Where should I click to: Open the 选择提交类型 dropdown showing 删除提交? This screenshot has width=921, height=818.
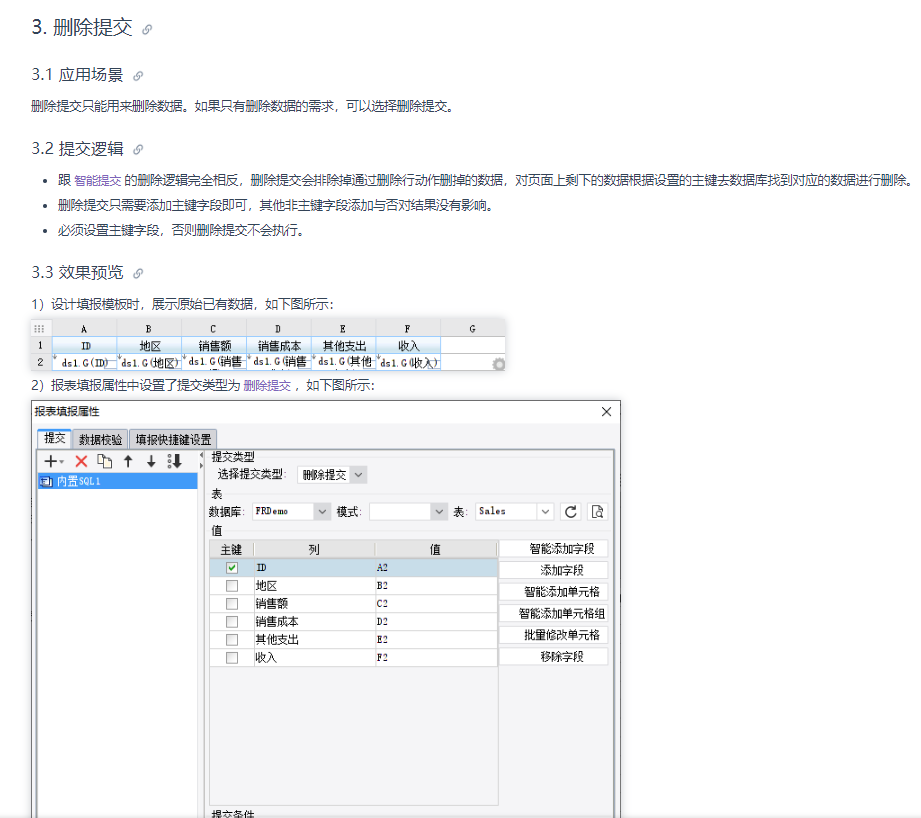coord(332,474)
